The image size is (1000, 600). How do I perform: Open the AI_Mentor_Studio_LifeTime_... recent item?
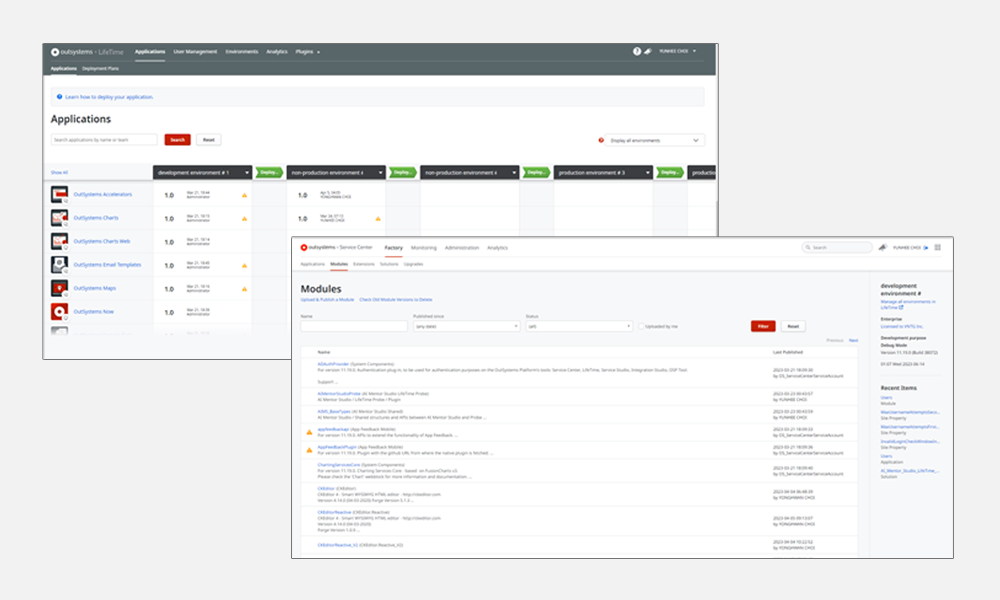tap(910, 471)
